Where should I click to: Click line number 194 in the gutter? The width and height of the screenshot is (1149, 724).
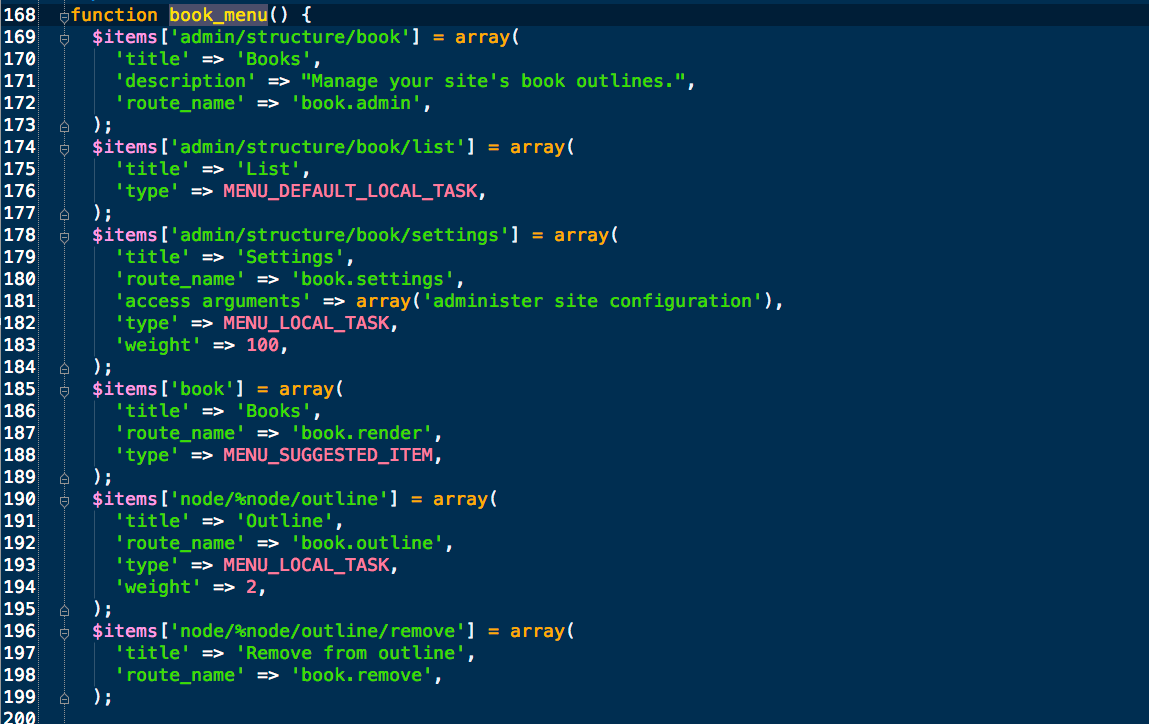click(20, 588)
